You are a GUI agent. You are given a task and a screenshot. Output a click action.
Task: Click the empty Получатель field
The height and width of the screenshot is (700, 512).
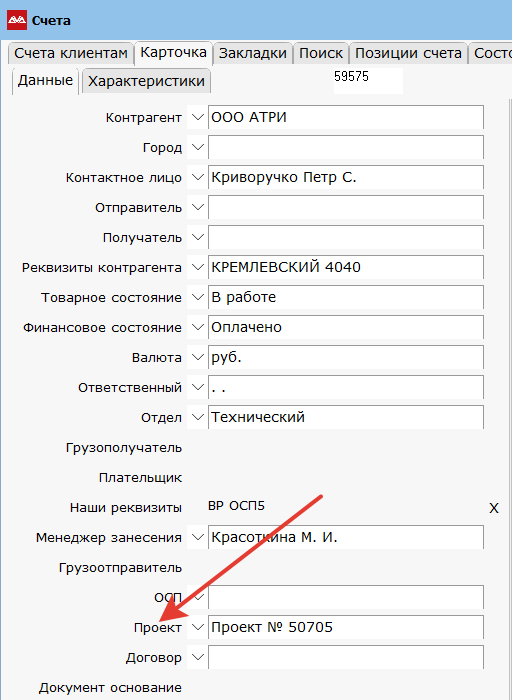coord(346,238)
